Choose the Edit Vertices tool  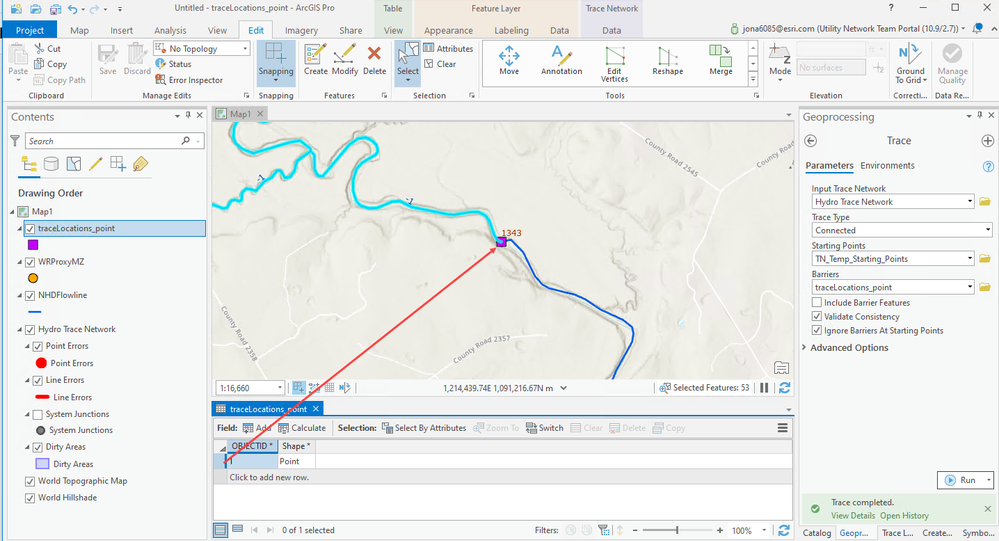[614, 64]
